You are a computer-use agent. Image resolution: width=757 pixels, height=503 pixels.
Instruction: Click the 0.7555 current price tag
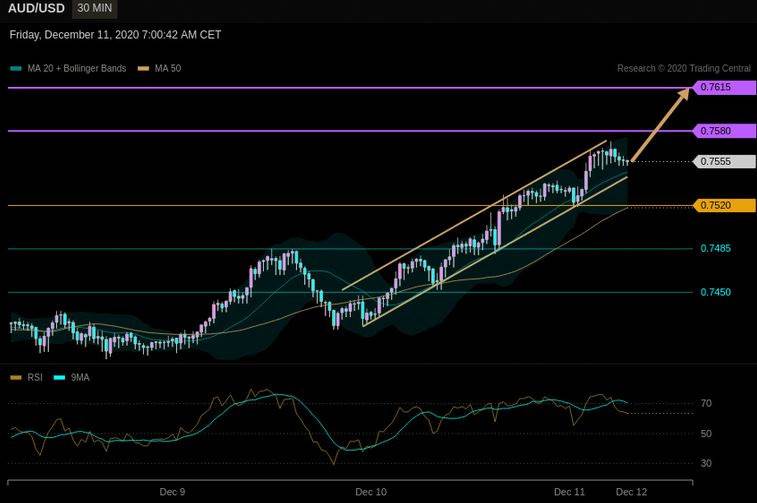[724, 161]
